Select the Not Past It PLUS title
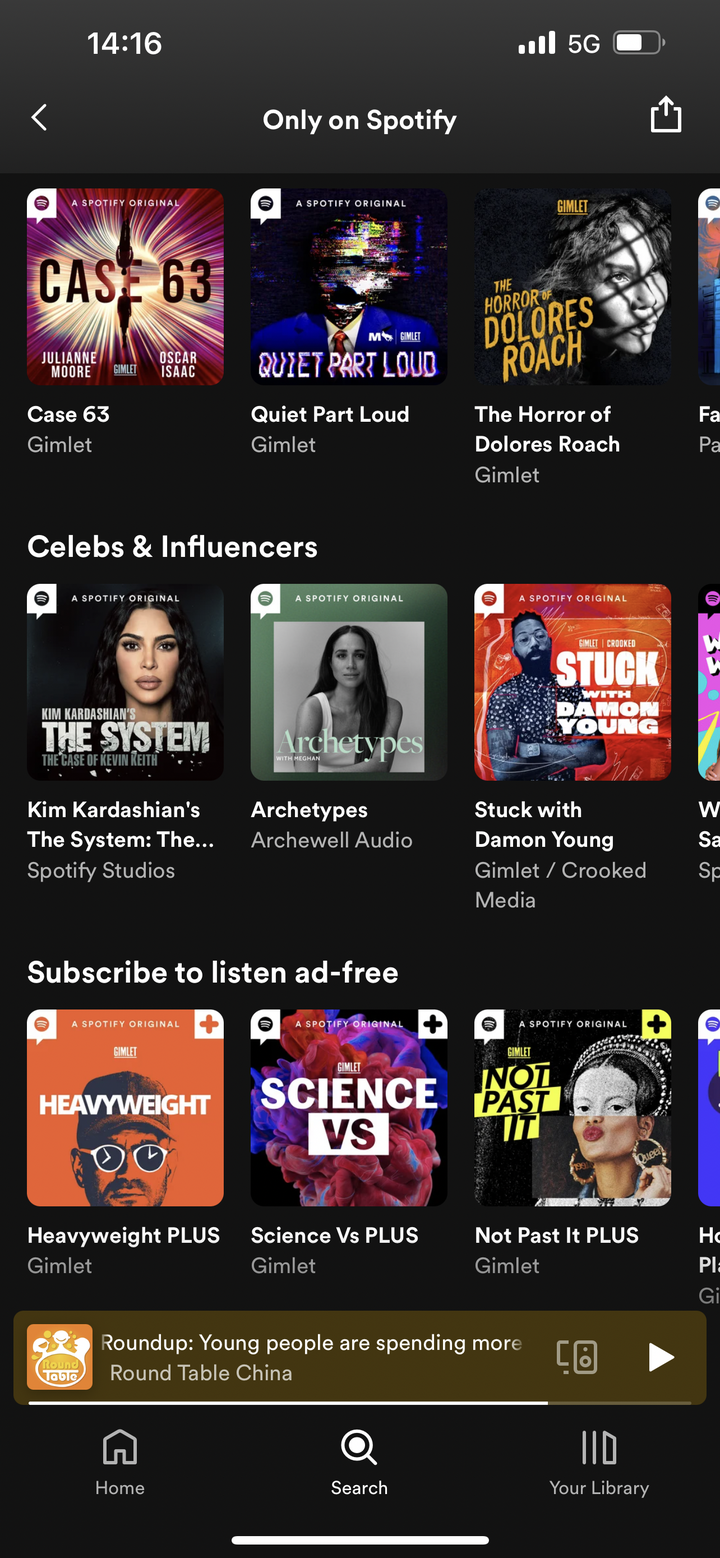Screen dimensions: 720x1558 tap(557, 1235)
